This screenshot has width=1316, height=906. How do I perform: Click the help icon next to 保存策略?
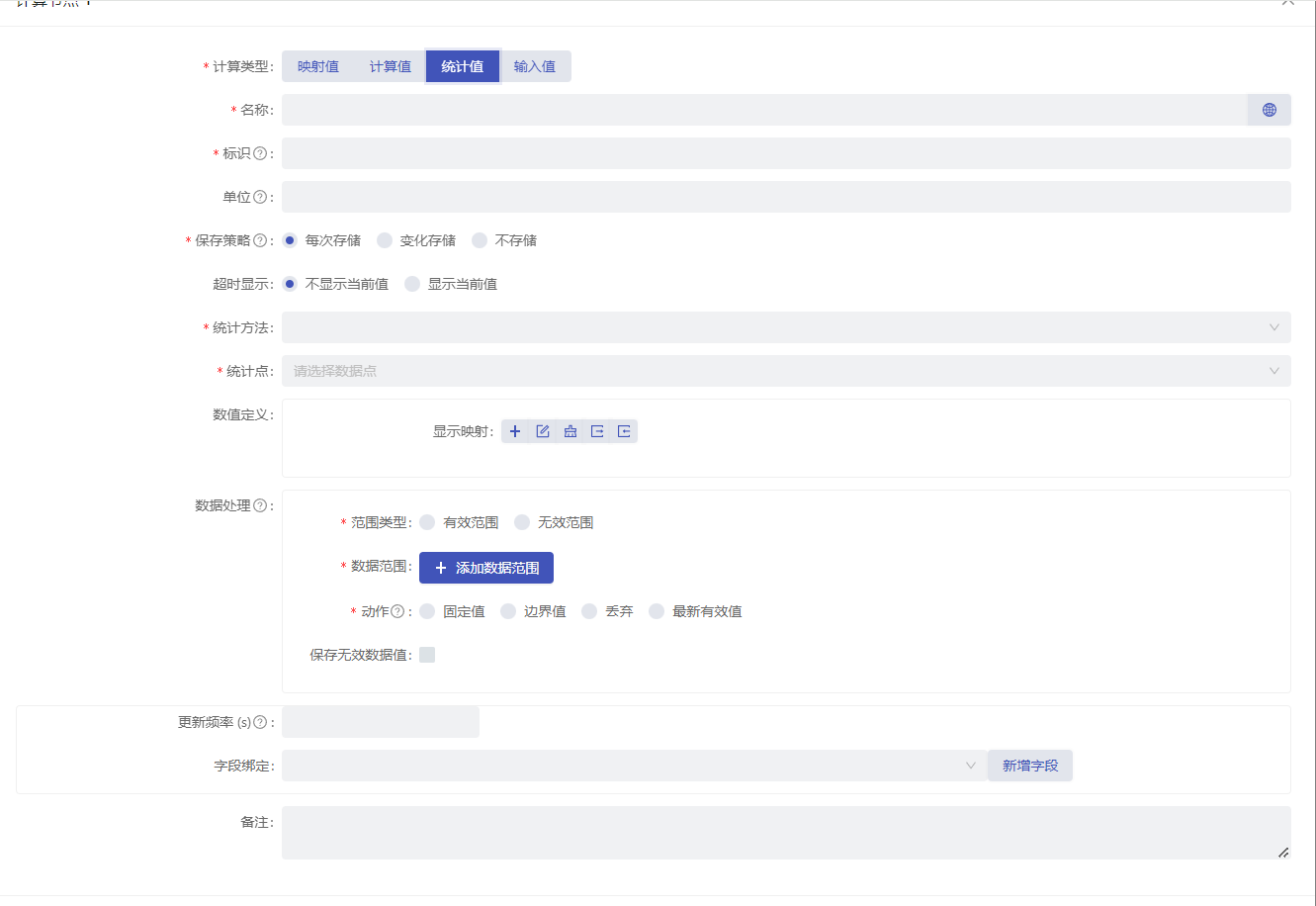[x=260, y=240]
